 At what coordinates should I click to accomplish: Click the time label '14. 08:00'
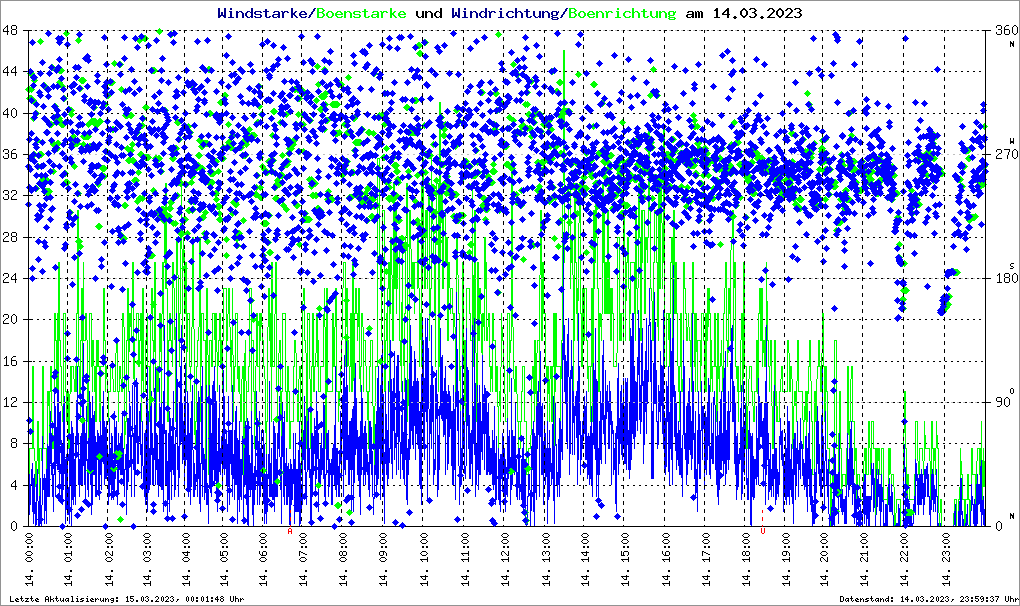click(343, 559)
